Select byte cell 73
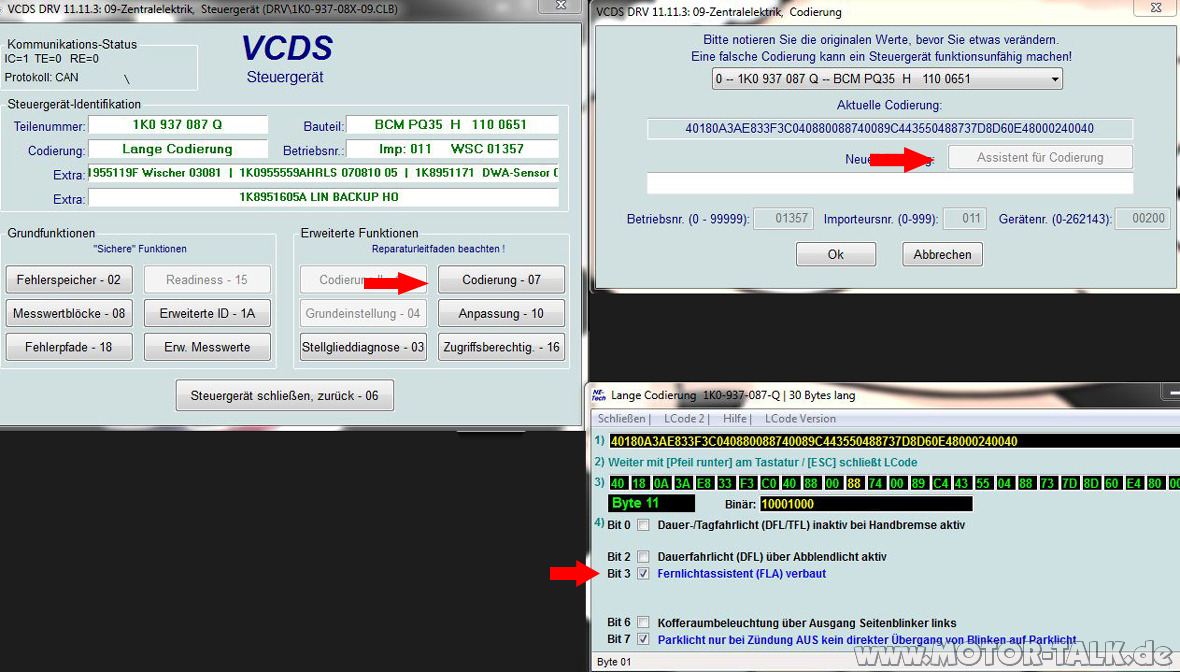This screenshot has height=672, width=1180. click(x=1048, y=483)
